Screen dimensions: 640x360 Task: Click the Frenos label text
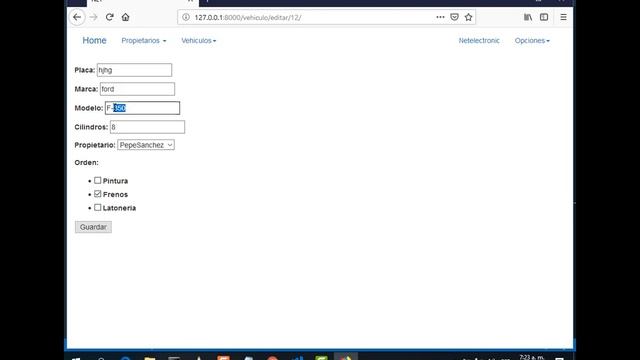tap(115, 194)
